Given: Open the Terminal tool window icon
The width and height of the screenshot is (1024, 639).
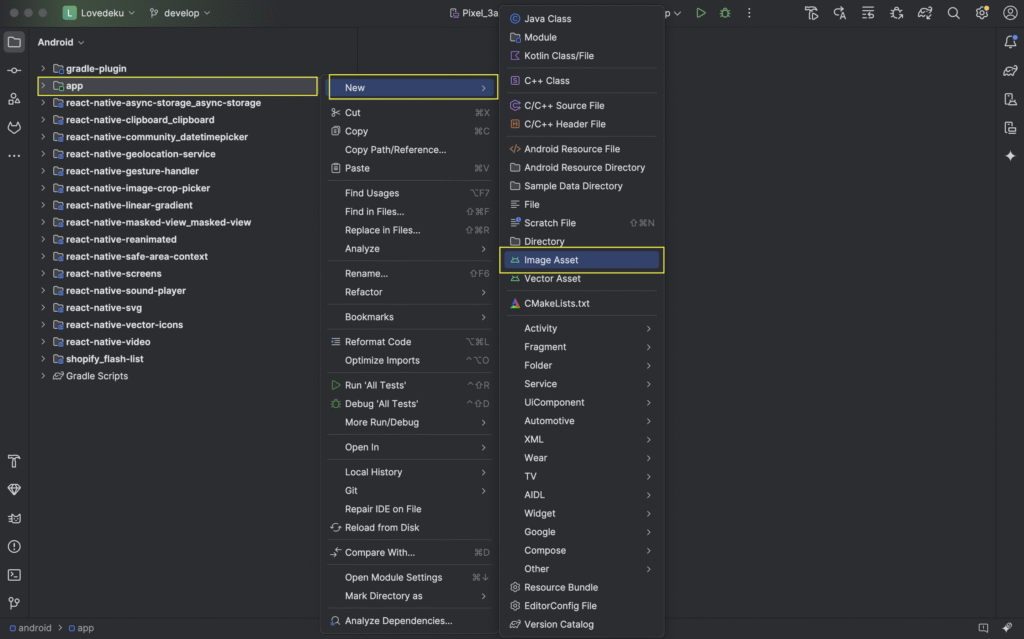Looking at the screenshot, I should (14, 575).
